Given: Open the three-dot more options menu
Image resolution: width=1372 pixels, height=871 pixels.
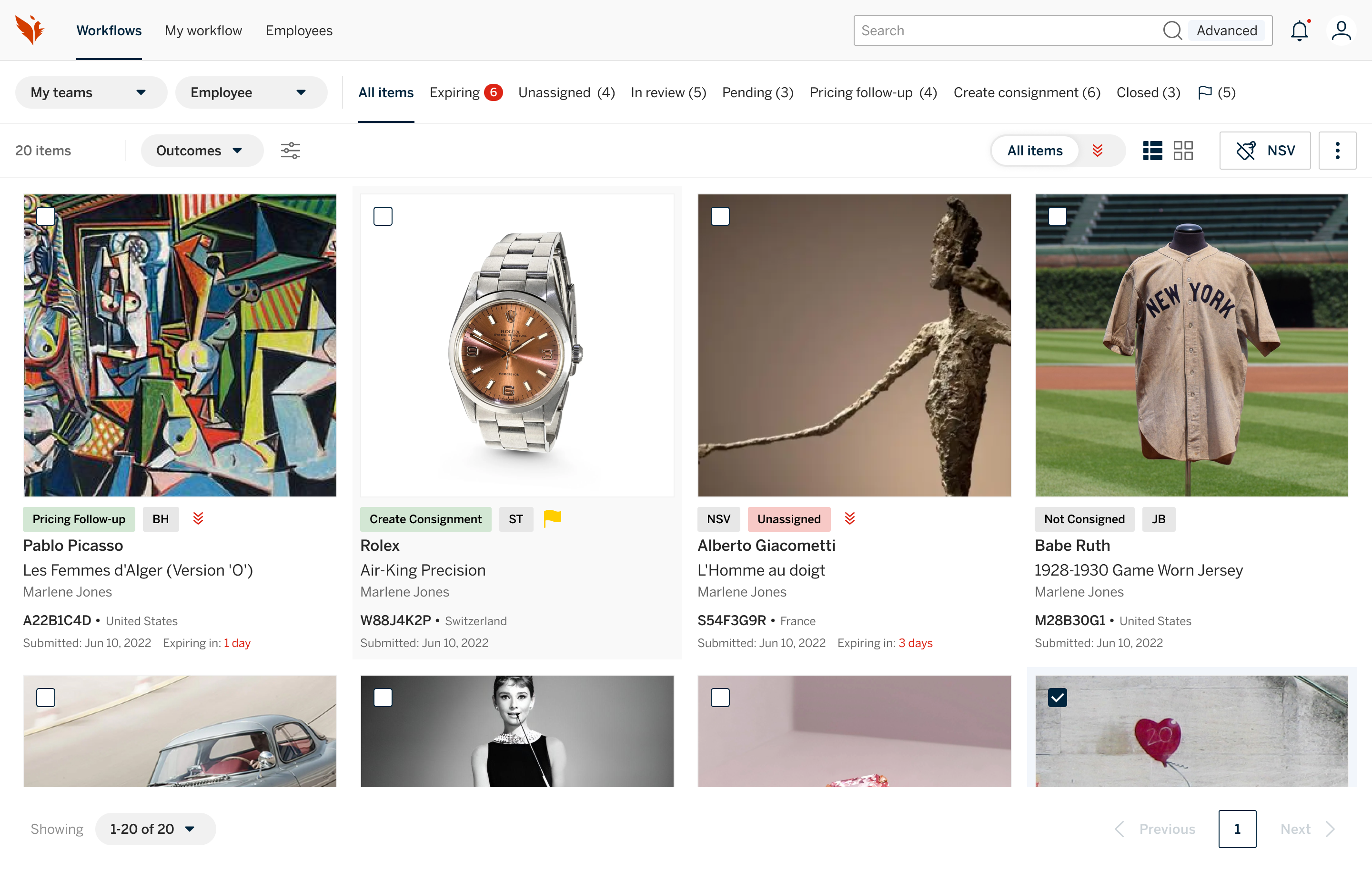Looking at the screenshot, I should click(1337, 151).
